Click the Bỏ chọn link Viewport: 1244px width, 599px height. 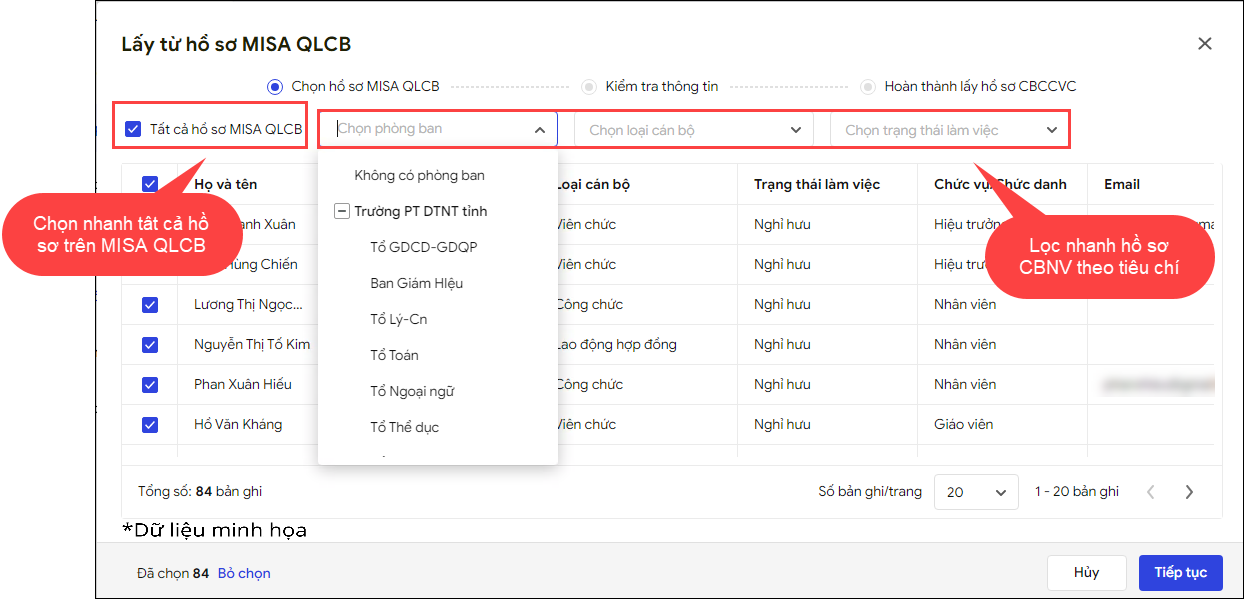click(x=244, y=573)
